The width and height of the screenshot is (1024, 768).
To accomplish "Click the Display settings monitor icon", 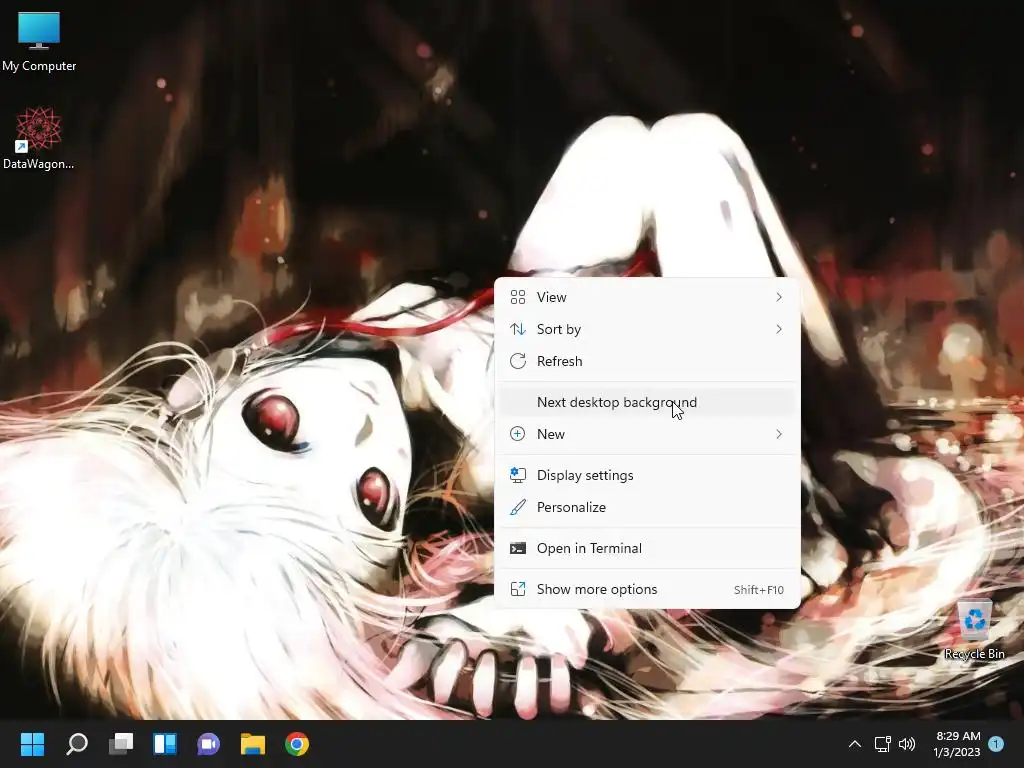I will [518, 475].
